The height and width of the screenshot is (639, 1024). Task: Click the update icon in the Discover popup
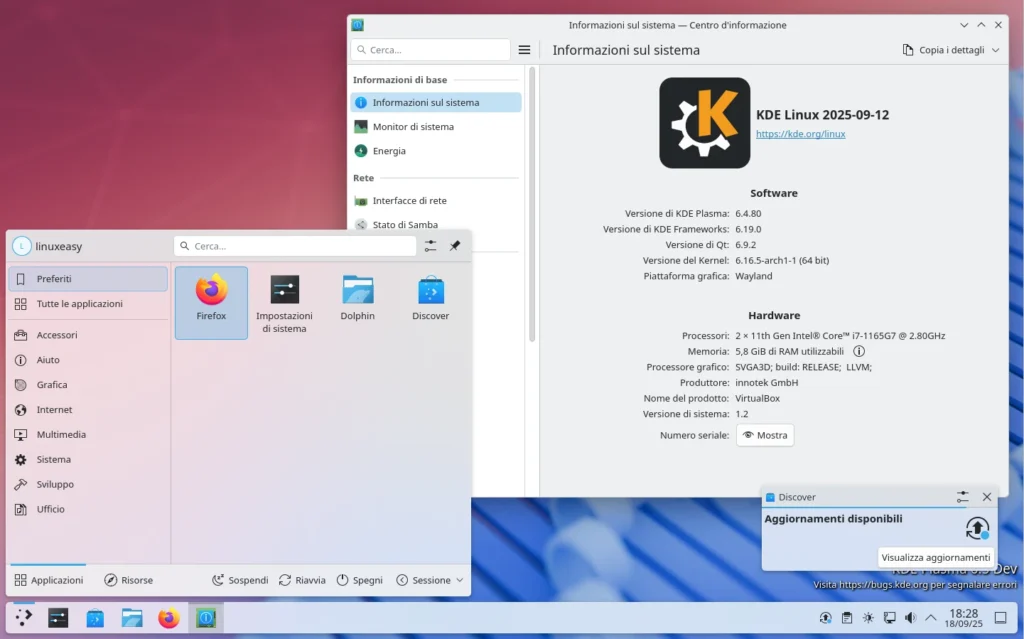point(977,528)
